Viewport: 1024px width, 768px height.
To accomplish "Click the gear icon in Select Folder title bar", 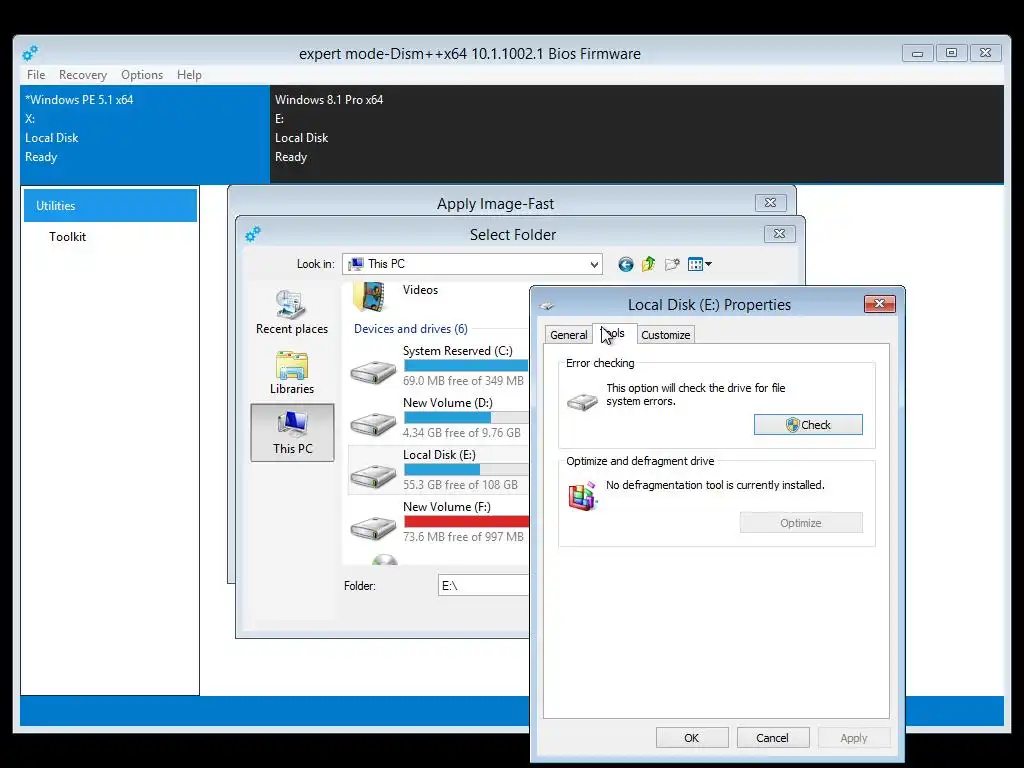I will coord(253,234).
